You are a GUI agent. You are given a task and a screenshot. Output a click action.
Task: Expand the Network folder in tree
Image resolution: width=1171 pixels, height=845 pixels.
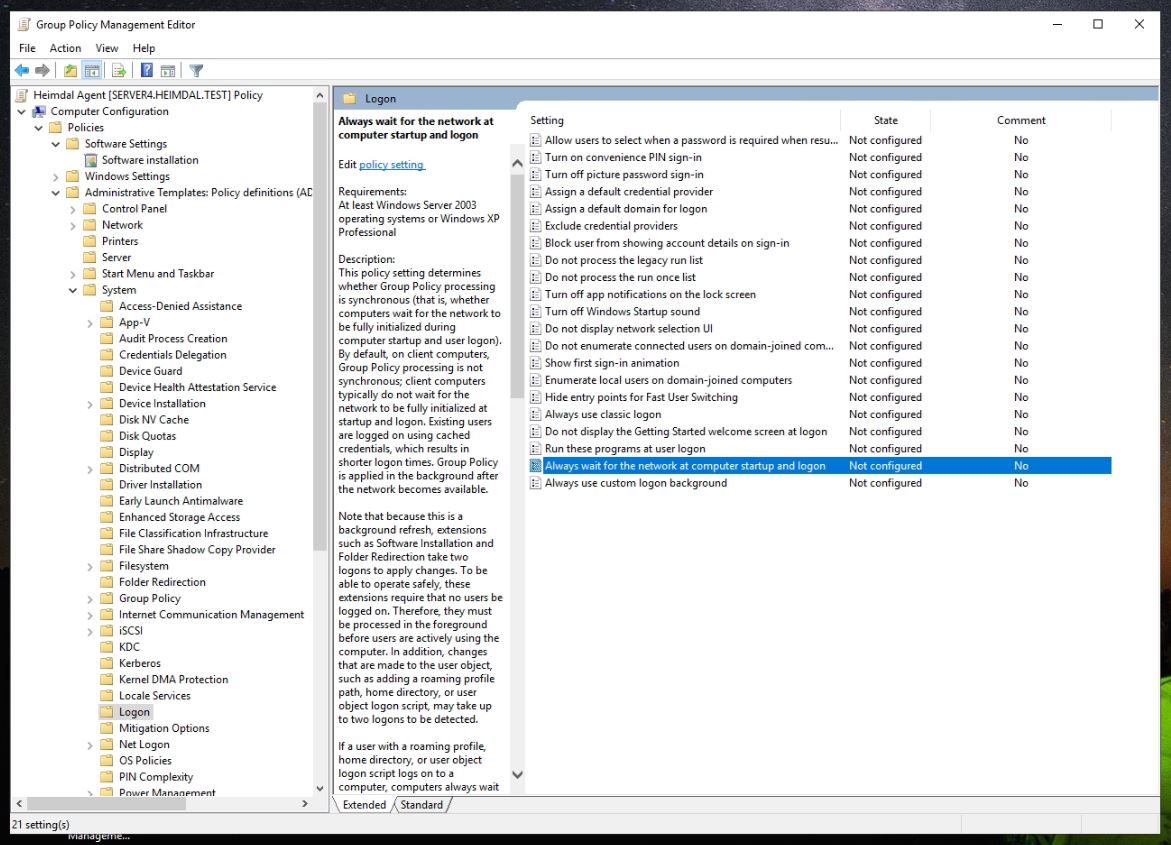click(x=73, y=225)
